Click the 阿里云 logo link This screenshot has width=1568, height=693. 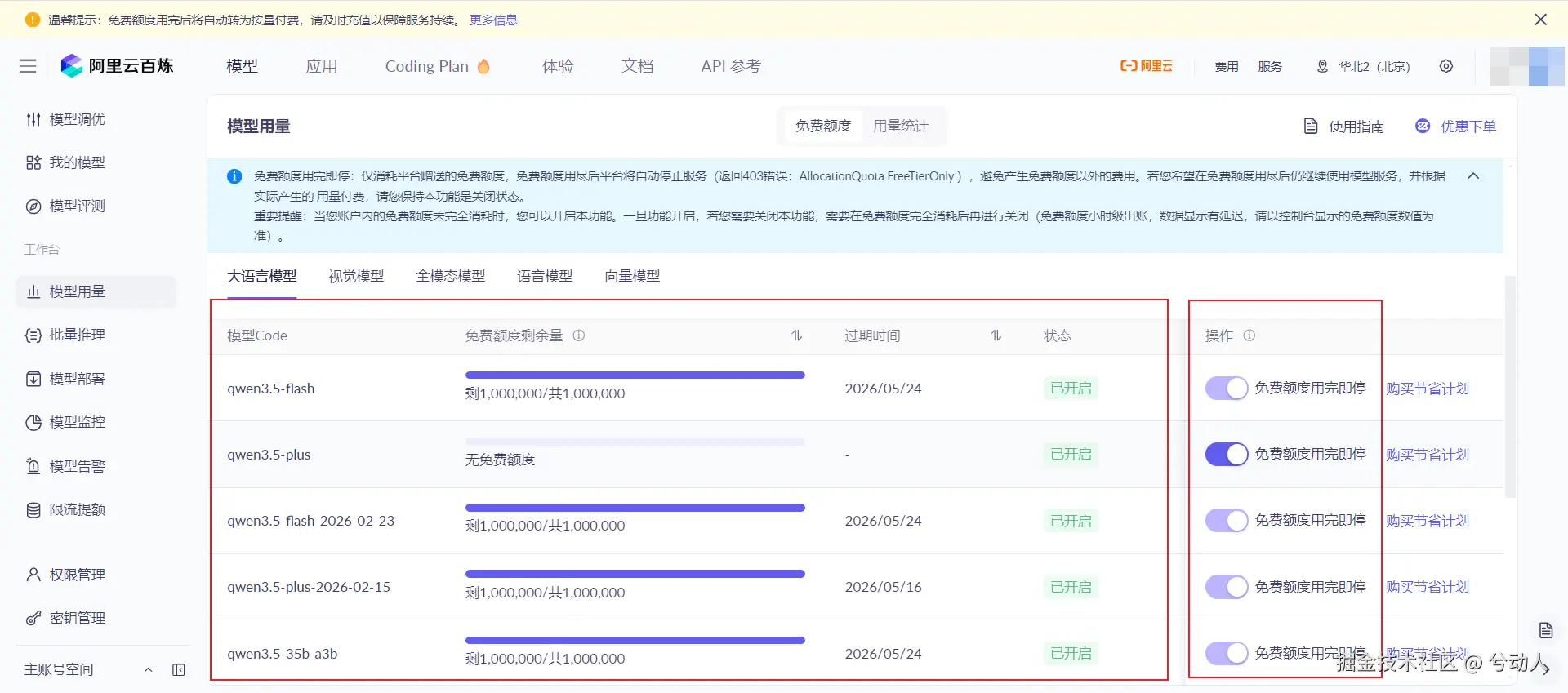tap(1146, 66)
